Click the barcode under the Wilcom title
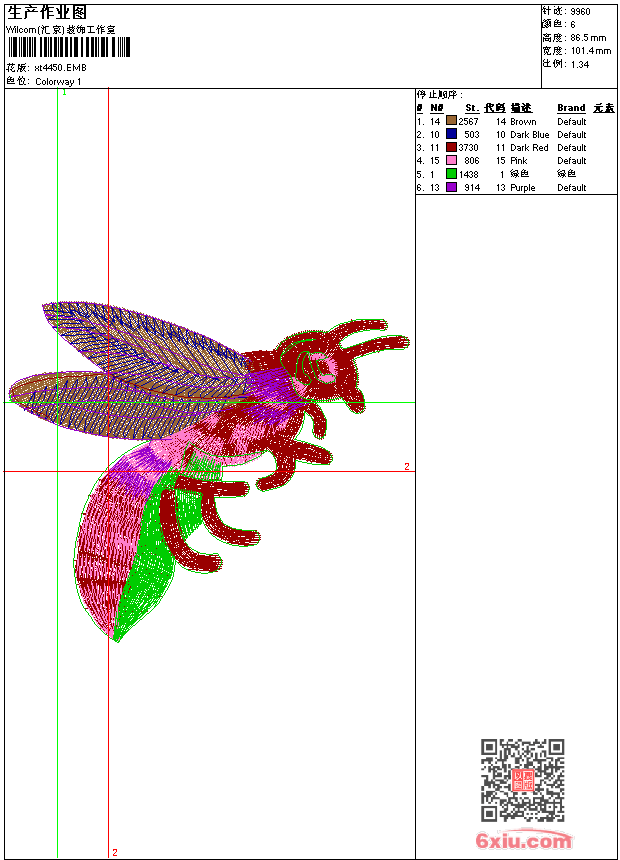Viewport: 620px width, 860px height. (x=69, y=47)
